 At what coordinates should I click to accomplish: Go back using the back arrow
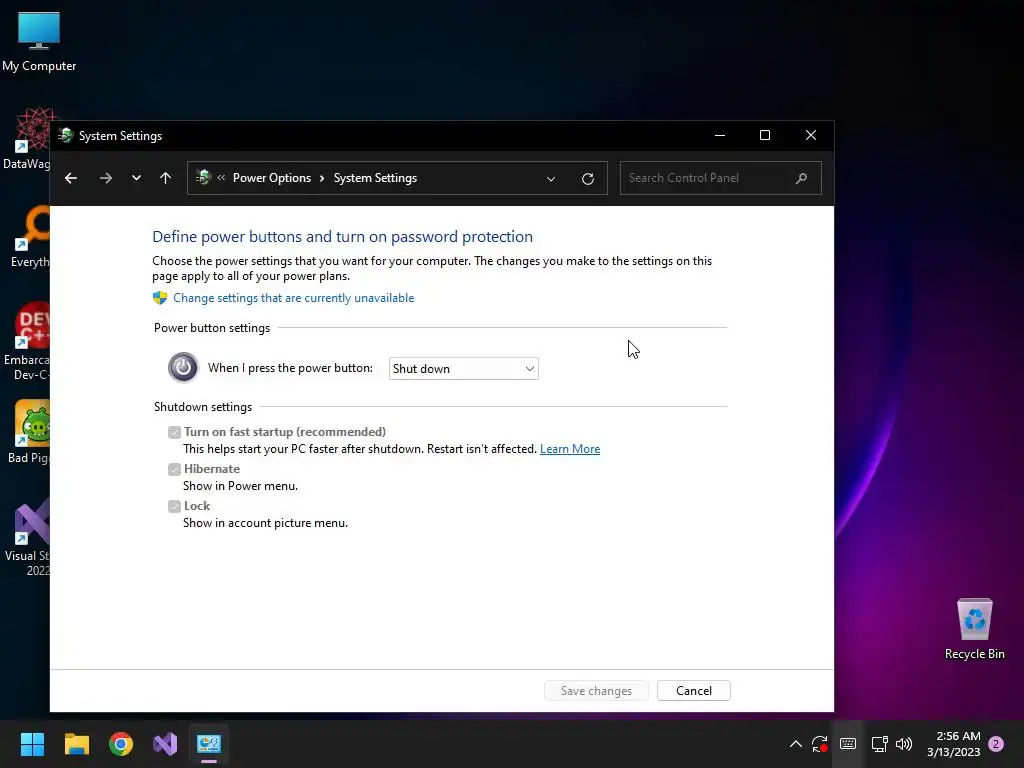click(71, 178)
